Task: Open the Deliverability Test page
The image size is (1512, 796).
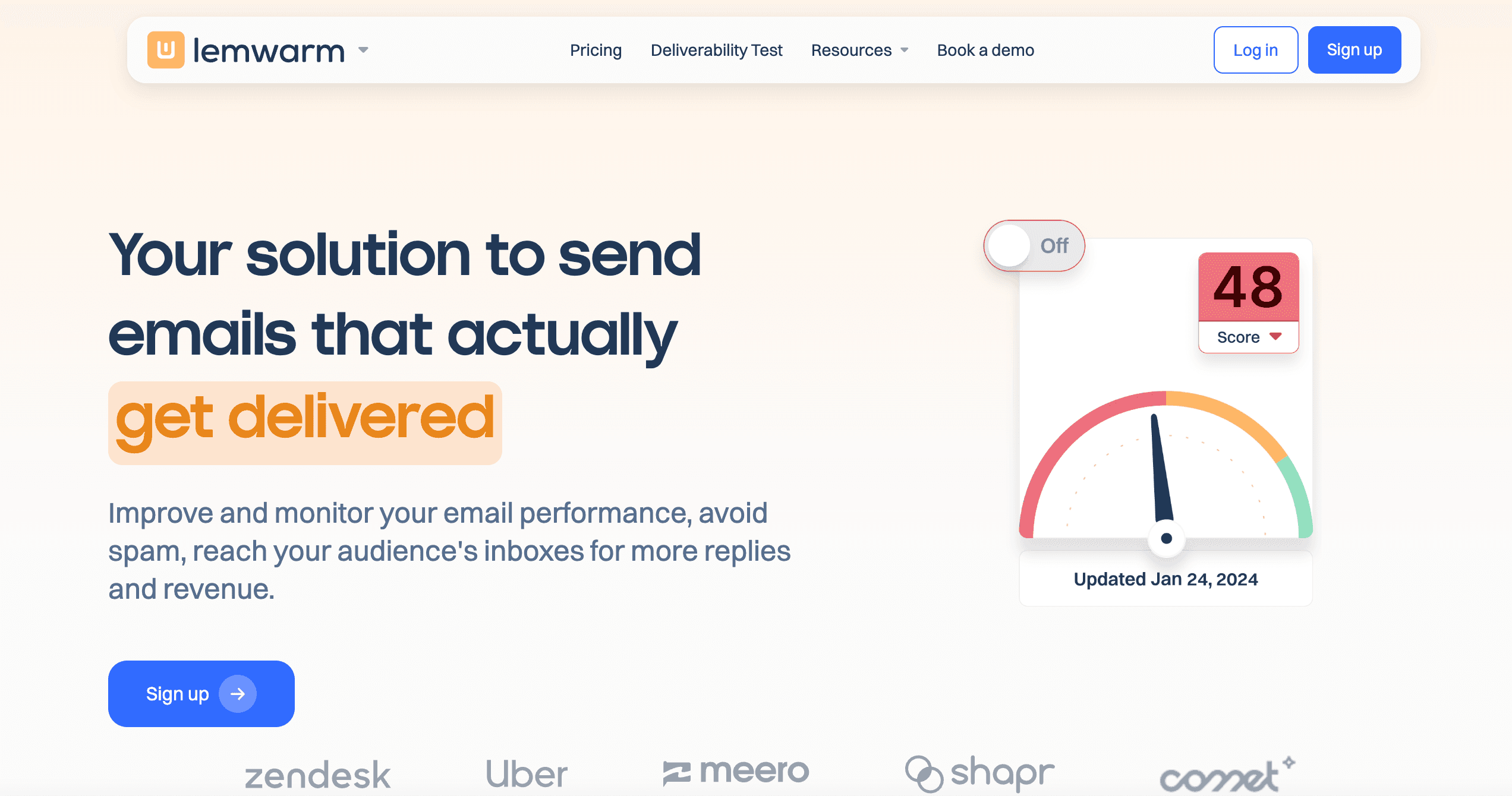Action: tap(717, 50)
